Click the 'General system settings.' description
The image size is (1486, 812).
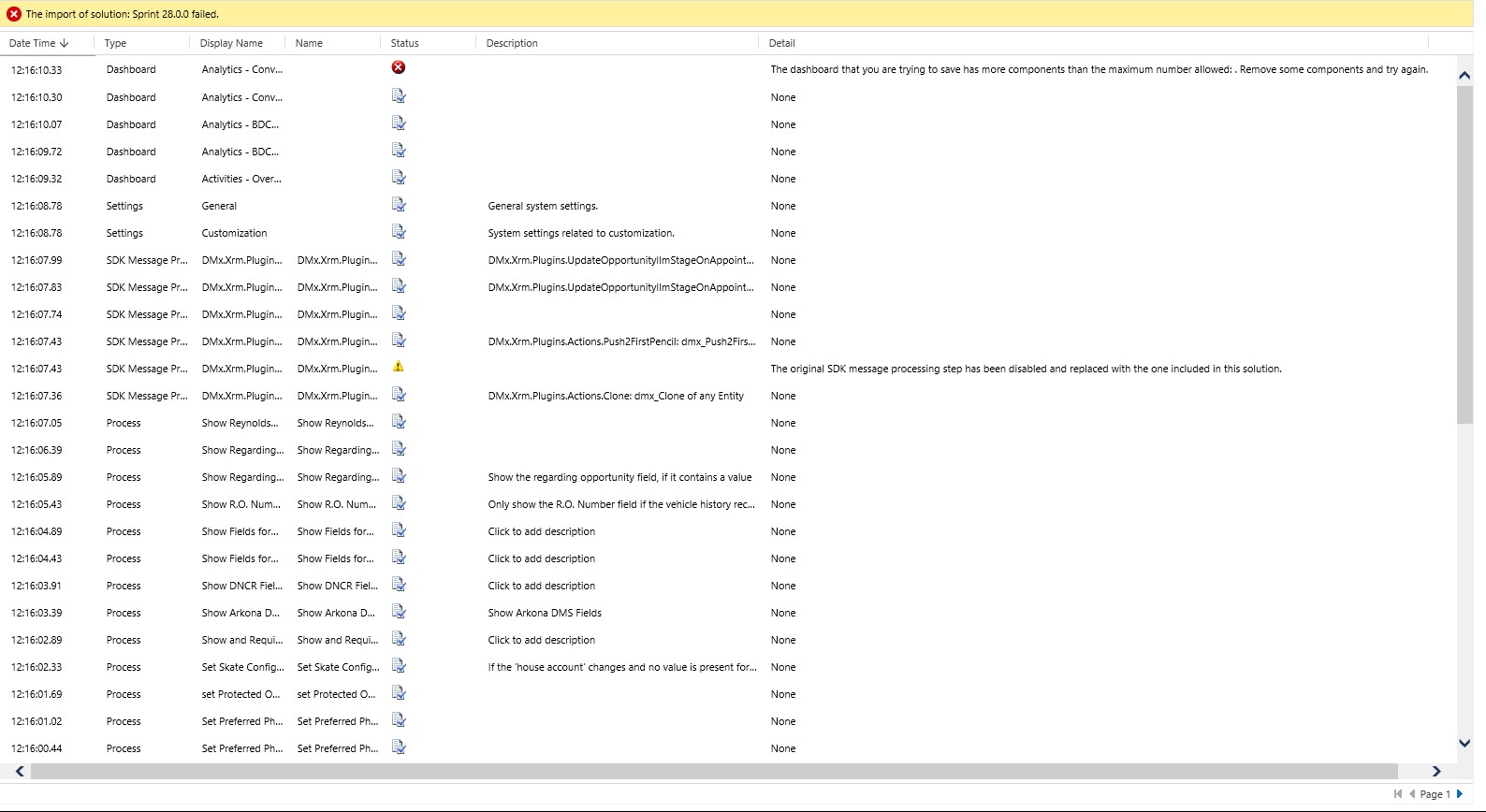pyautogui.click(x=543, y=206)
